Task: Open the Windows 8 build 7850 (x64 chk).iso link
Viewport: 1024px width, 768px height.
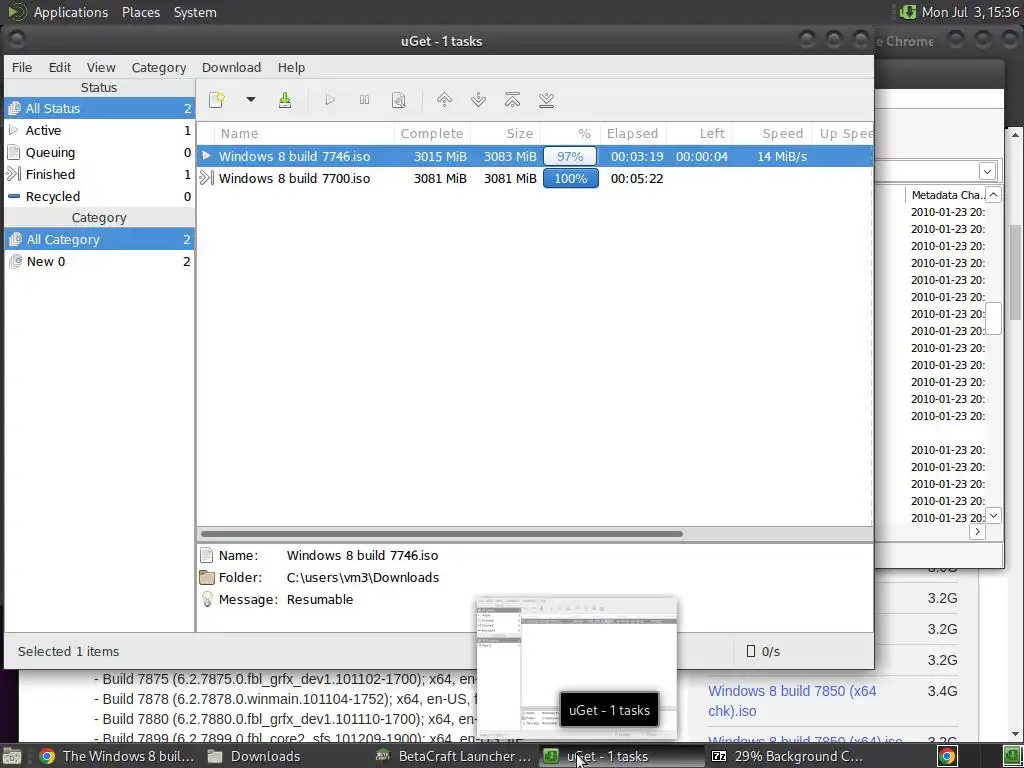Action: click(x=792, y=701)
